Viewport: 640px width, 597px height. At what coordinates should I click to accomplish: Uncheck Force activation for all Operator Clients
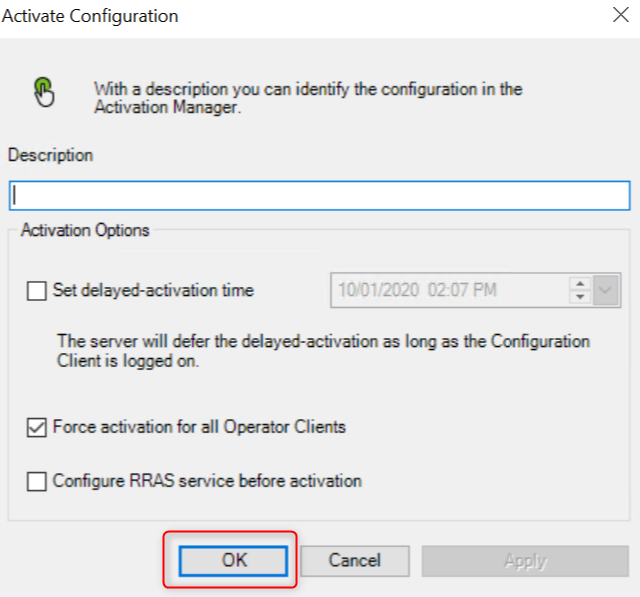coord(37,428)
